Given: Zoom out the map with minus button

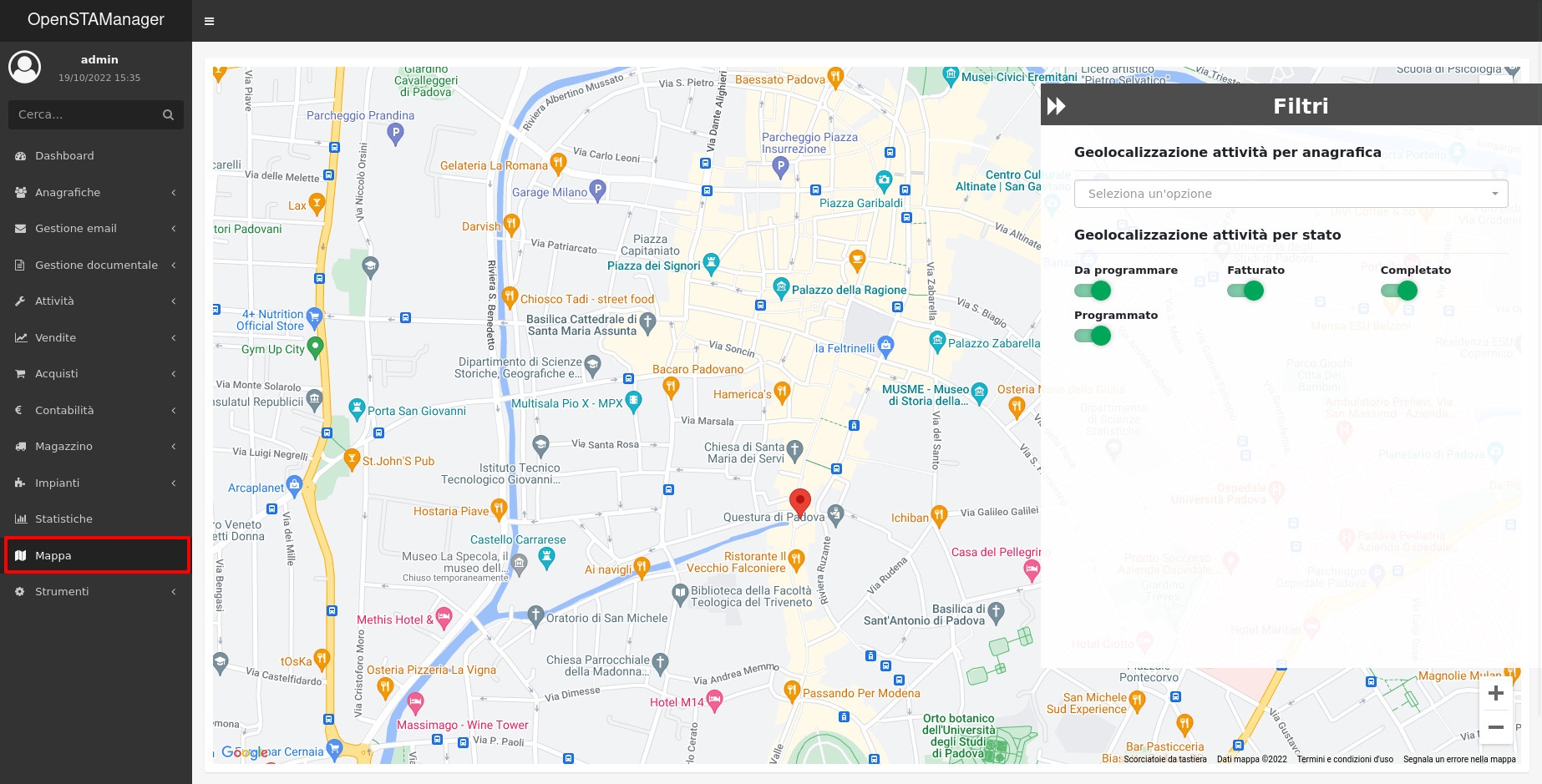Looking at the screenshot, I should click(x=1495, y=727).
